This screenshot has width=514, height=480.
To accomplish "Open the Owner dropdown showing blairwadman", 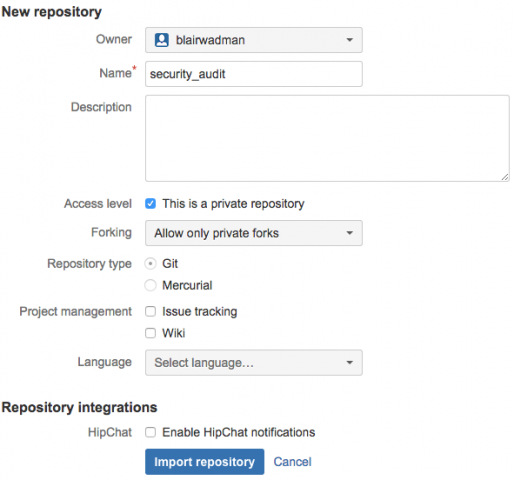I will [x=254, y=40].
